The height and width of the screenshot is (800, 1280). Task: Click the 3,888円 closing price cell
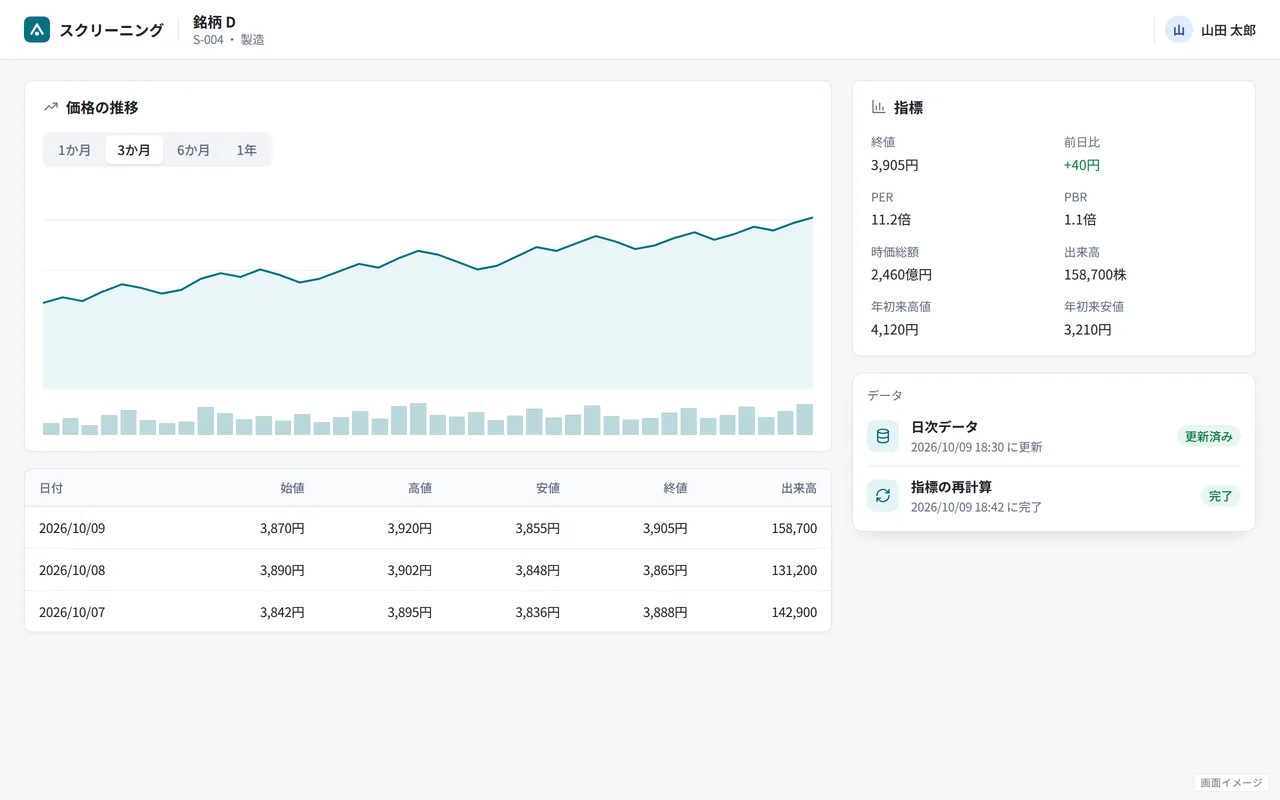[666, 612]
